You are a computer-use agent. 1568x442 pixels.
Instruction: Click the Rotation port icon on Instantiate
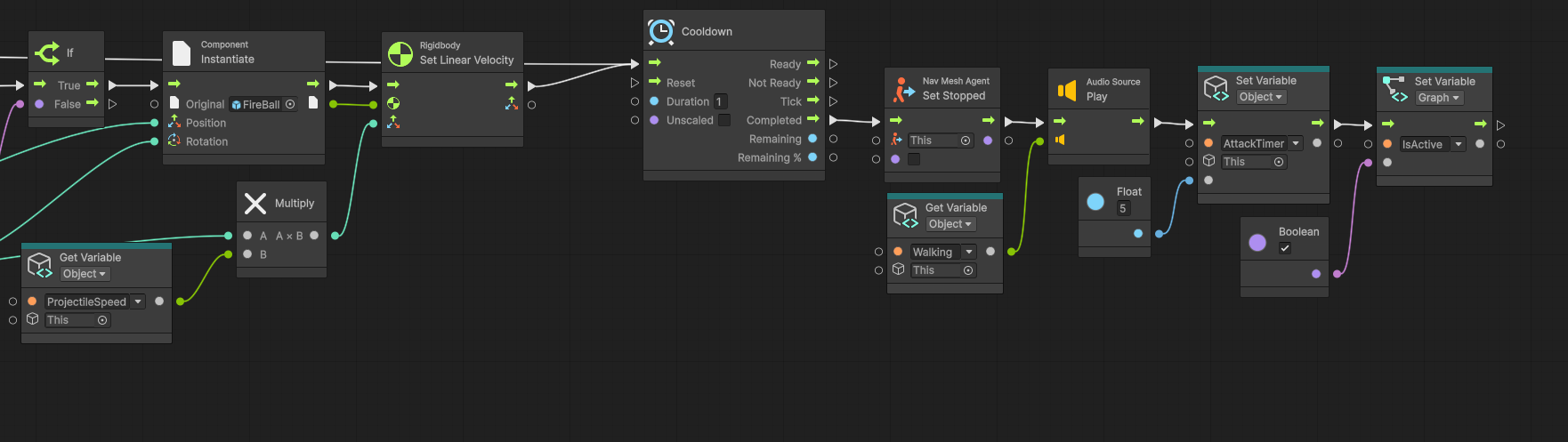174,141
